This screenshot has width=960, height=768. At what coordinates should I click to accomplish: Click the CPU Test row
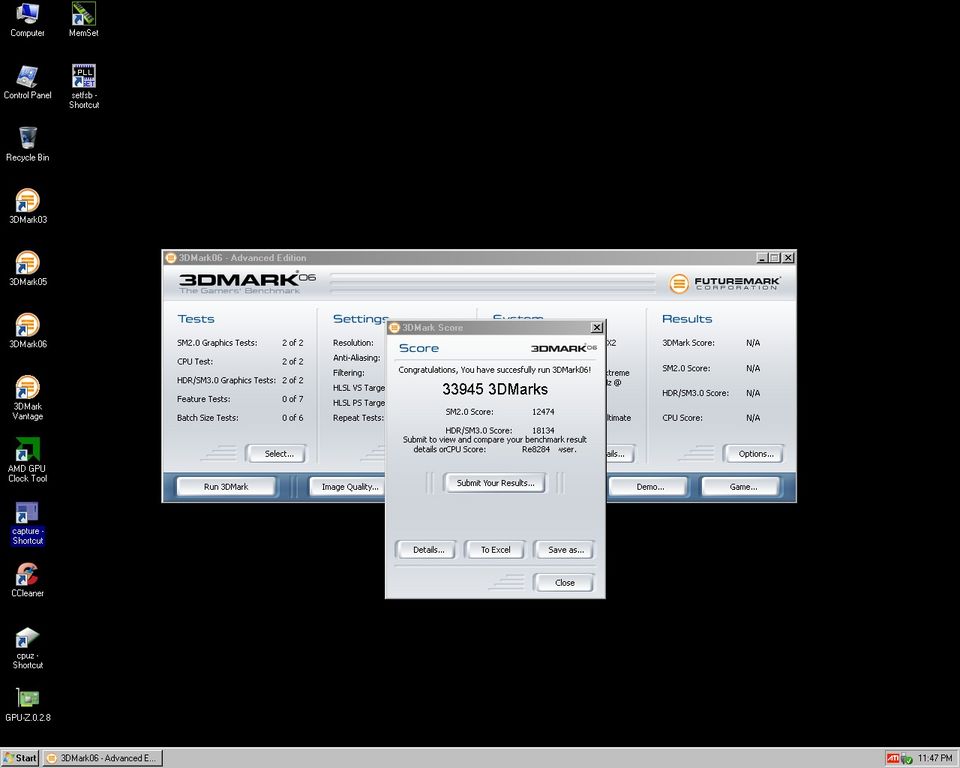click(240, 361)
